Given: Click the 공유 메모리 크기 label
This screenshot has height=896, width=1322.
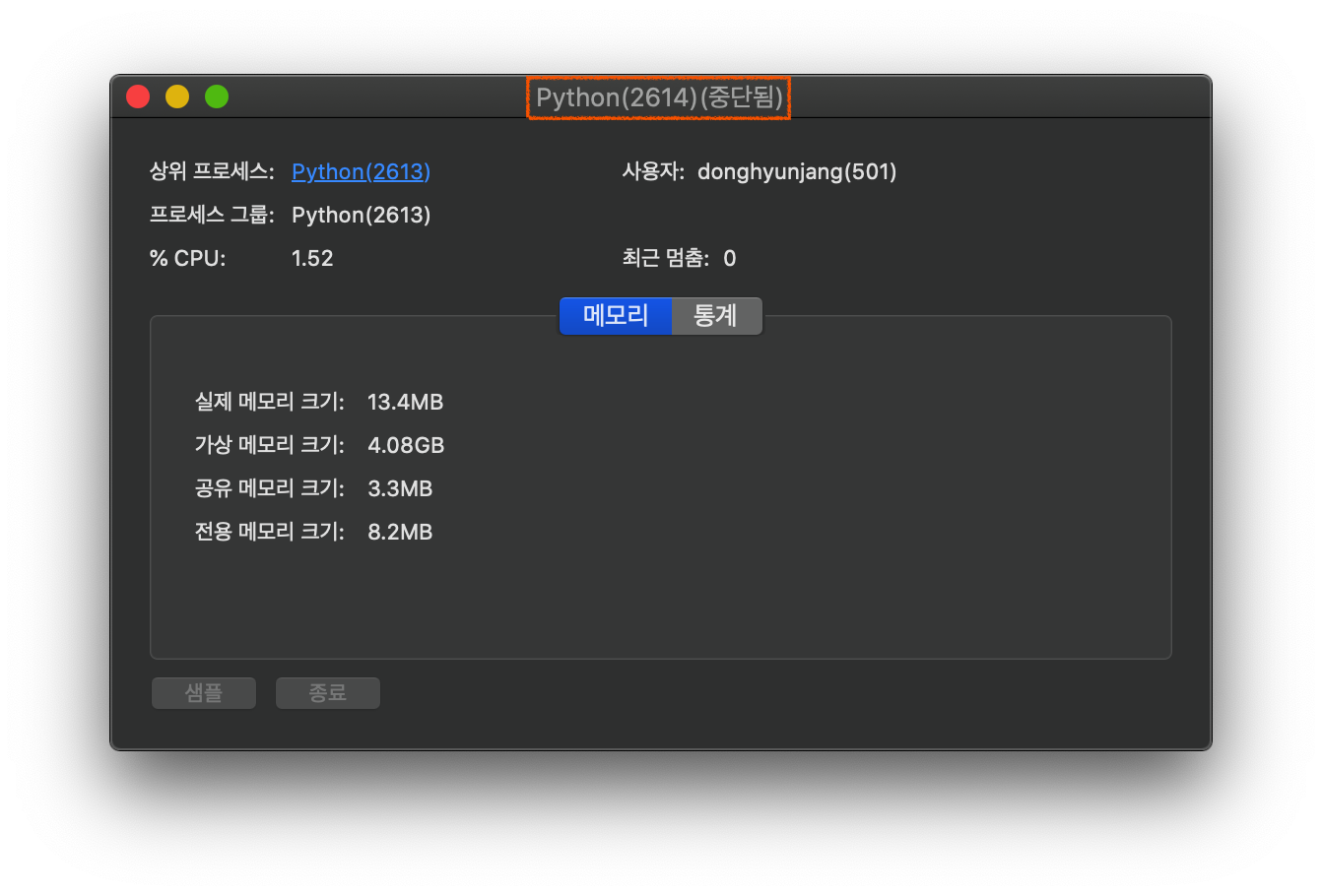Looking at the screenshot, I should pos(269,488).
